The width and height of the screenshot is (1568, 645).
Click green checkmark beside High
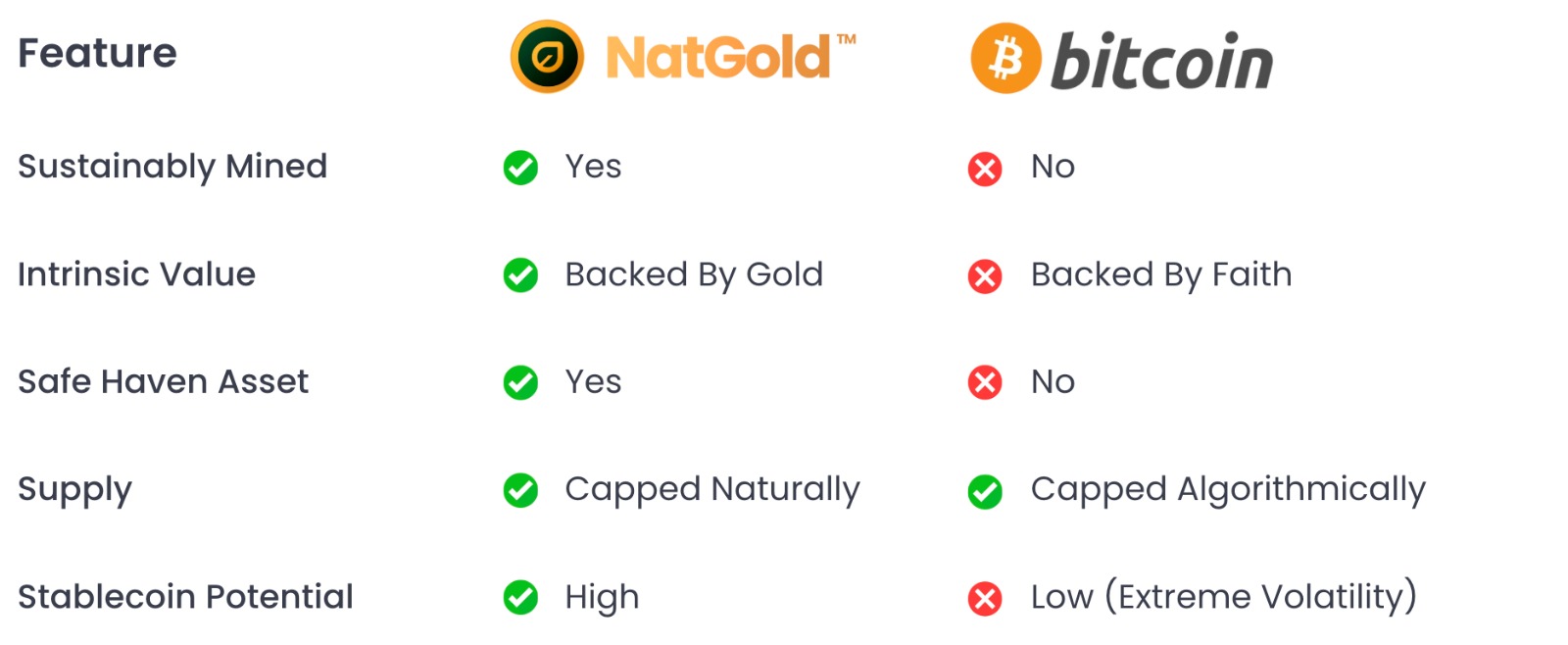520,597
